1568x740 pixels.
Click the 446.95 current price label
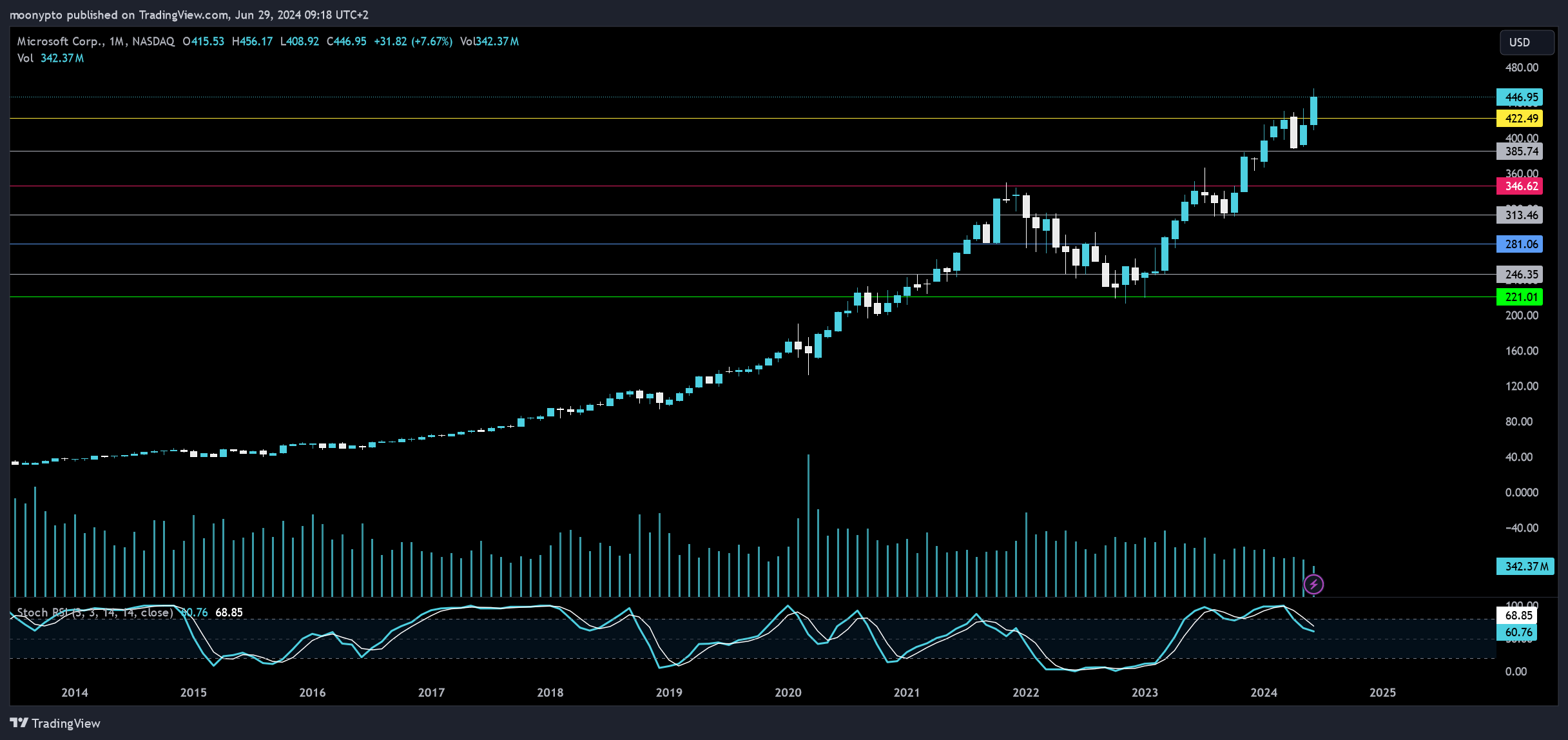tap(1519, 97)
